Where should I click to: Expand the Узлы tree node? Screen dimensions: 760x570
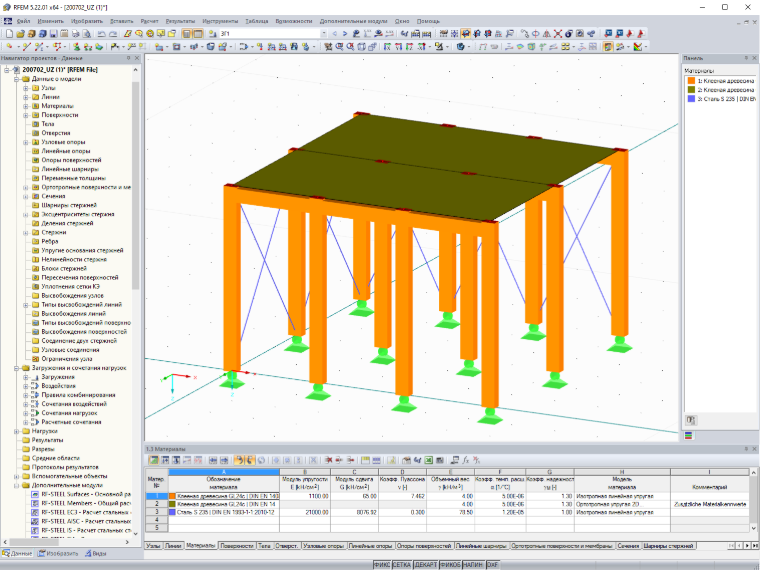[26, 88]
